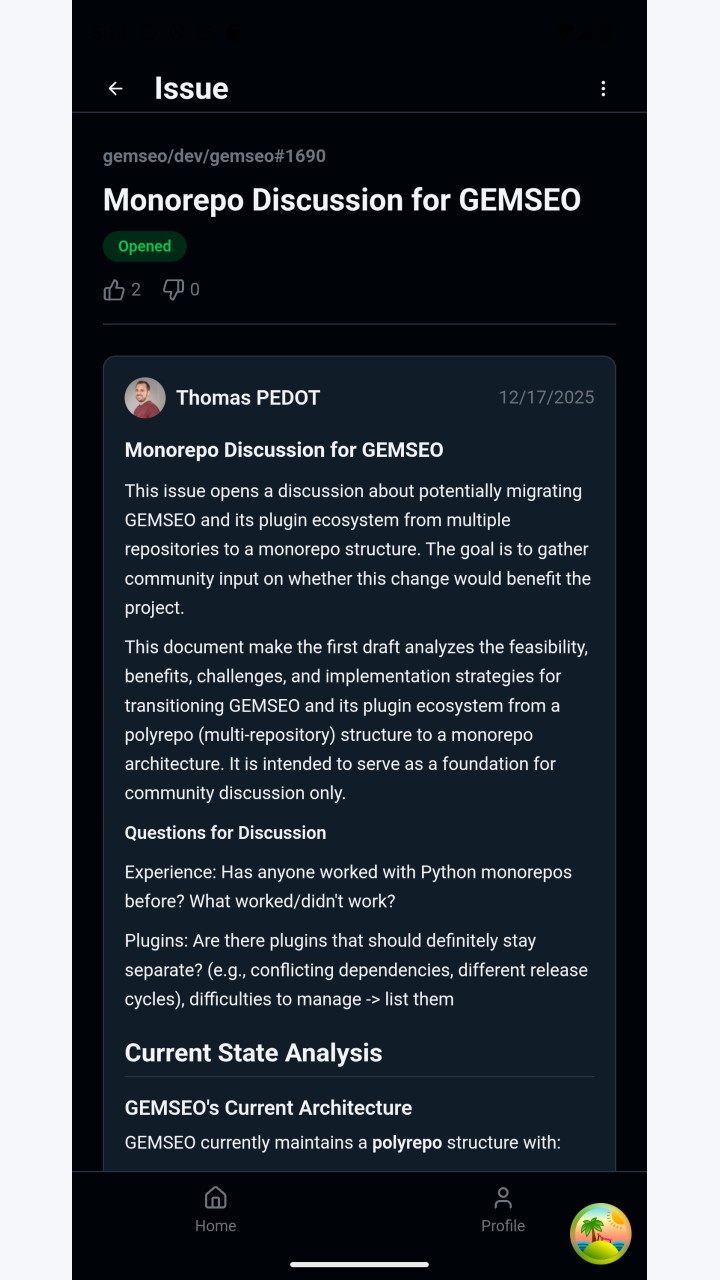Tap the thumbs-up icon
The height and width of the screenshot is (1280, 720).
(114, 290)
